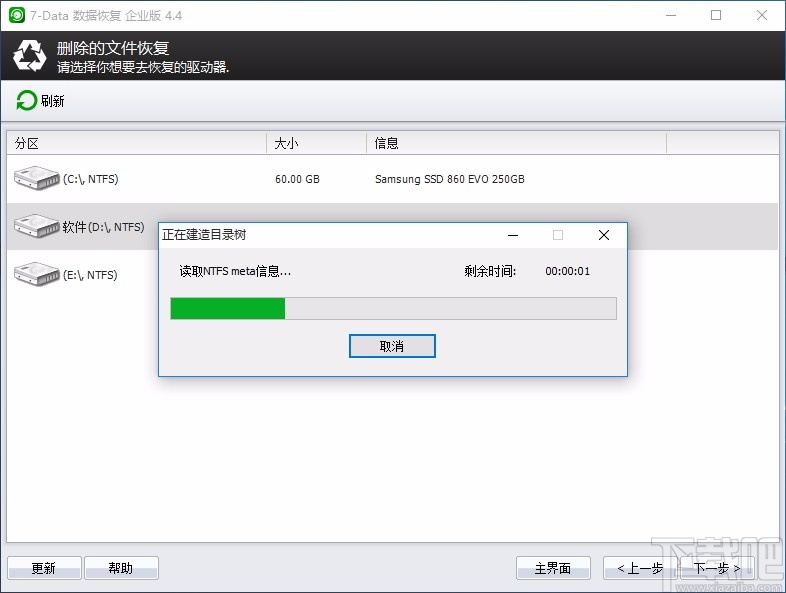The image size is (786, 593).
Task: Click the 00:00:01 remaining time value
Action: pyautogui.click(x=567, y=271)
